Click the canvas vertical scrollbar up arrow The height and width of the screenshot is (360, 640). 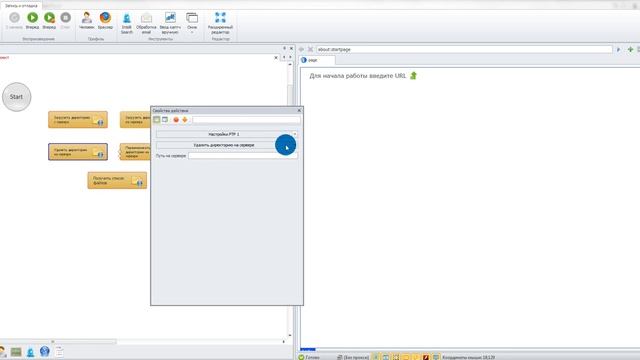pyautogui.click(x=290, y=64)
